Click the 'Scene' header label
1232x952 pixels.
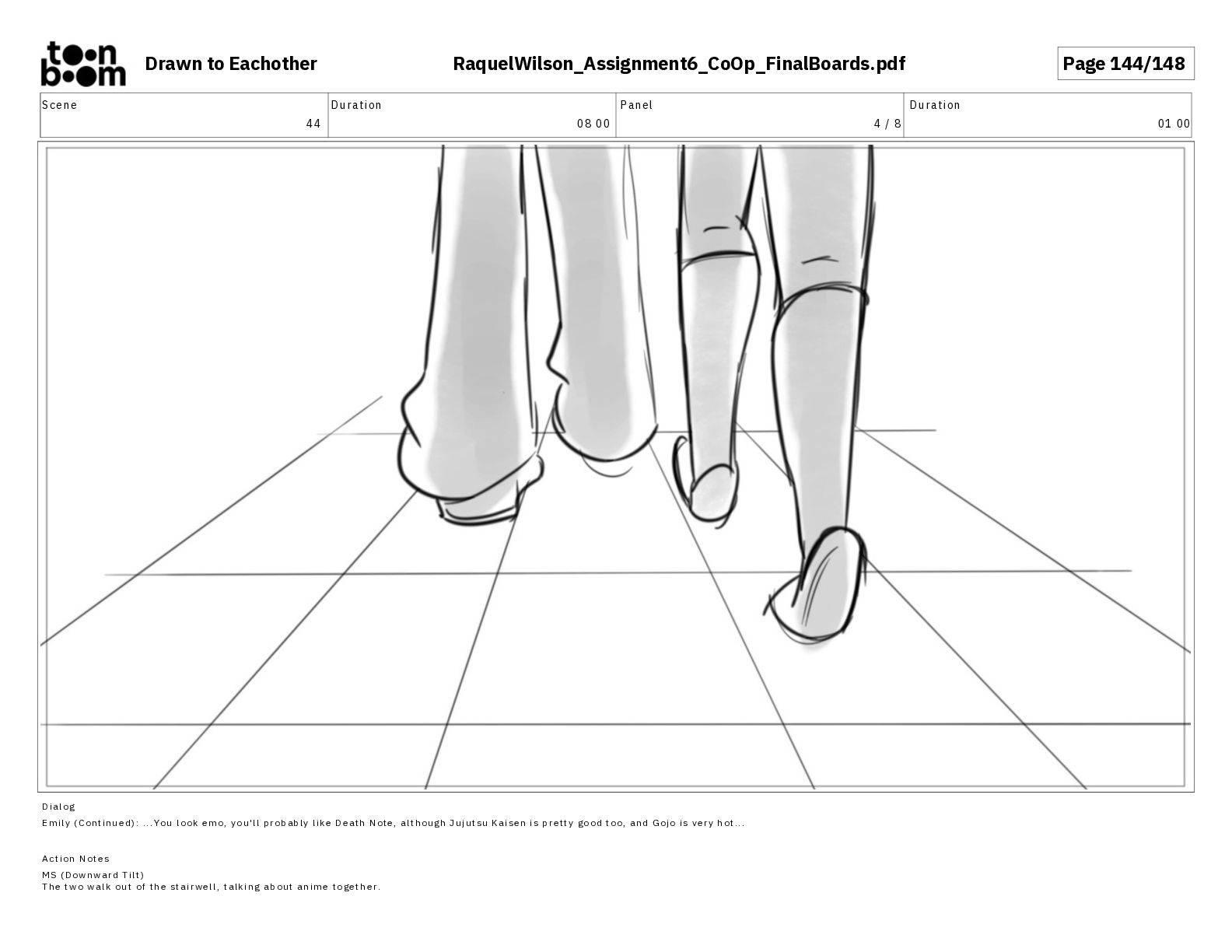tap(60, 105)
